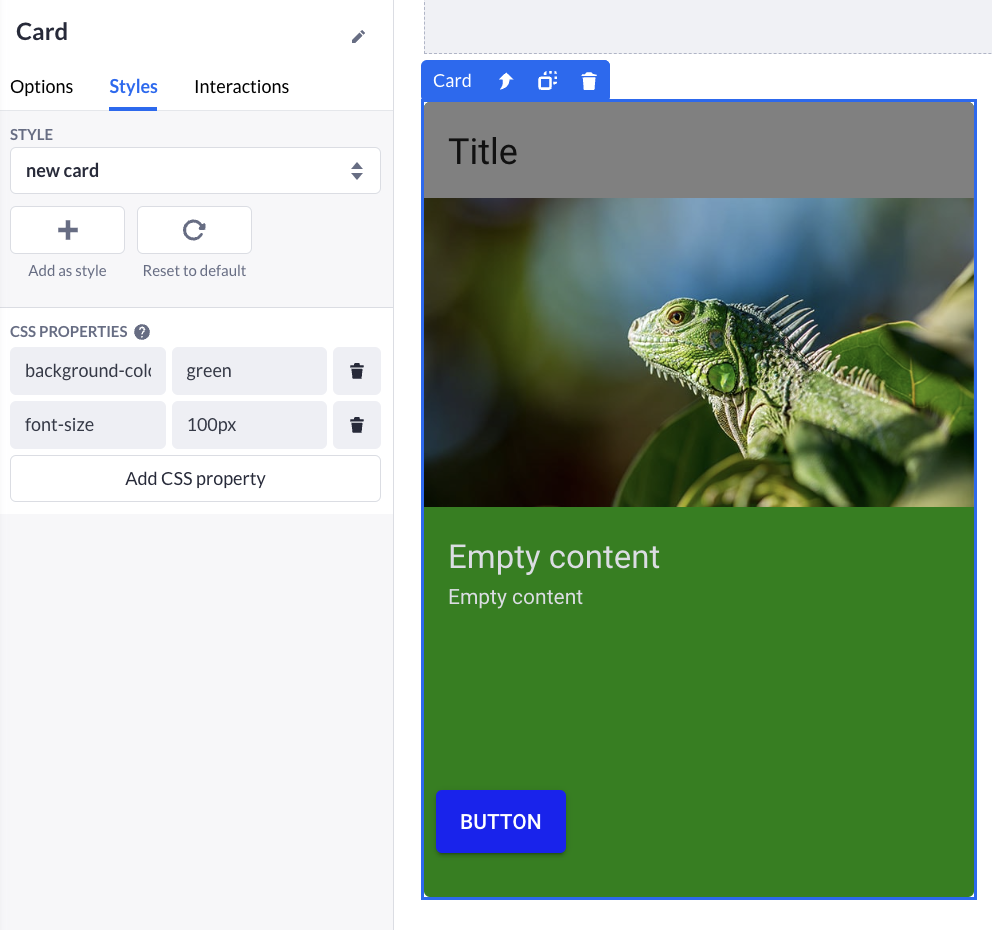Select the iguana image on the card
This screenshot has width=992, height=930.
pyautogui.click(x=698, y=352)
